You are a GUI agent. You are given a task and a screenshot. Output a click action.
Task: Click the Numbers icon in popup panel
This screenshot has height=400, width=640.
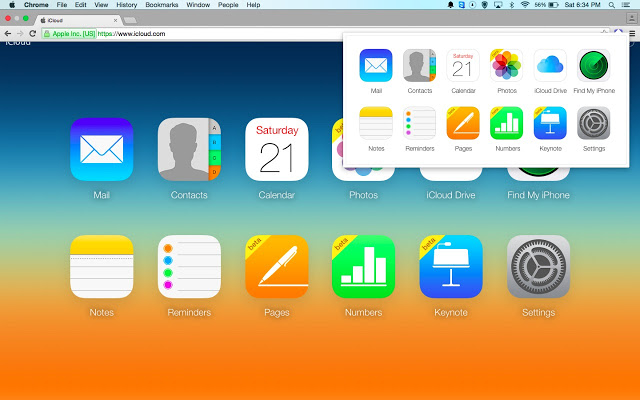[x=507, y=123]
